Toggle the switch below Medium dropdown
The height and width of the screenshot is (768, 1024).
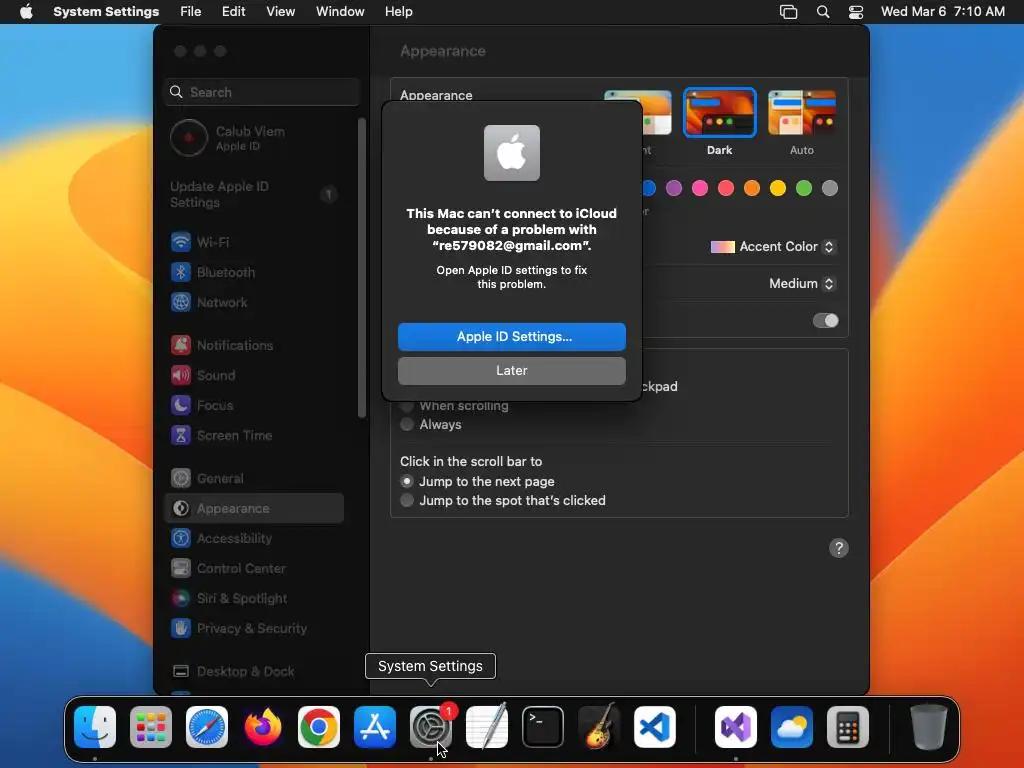click(825, 321)
